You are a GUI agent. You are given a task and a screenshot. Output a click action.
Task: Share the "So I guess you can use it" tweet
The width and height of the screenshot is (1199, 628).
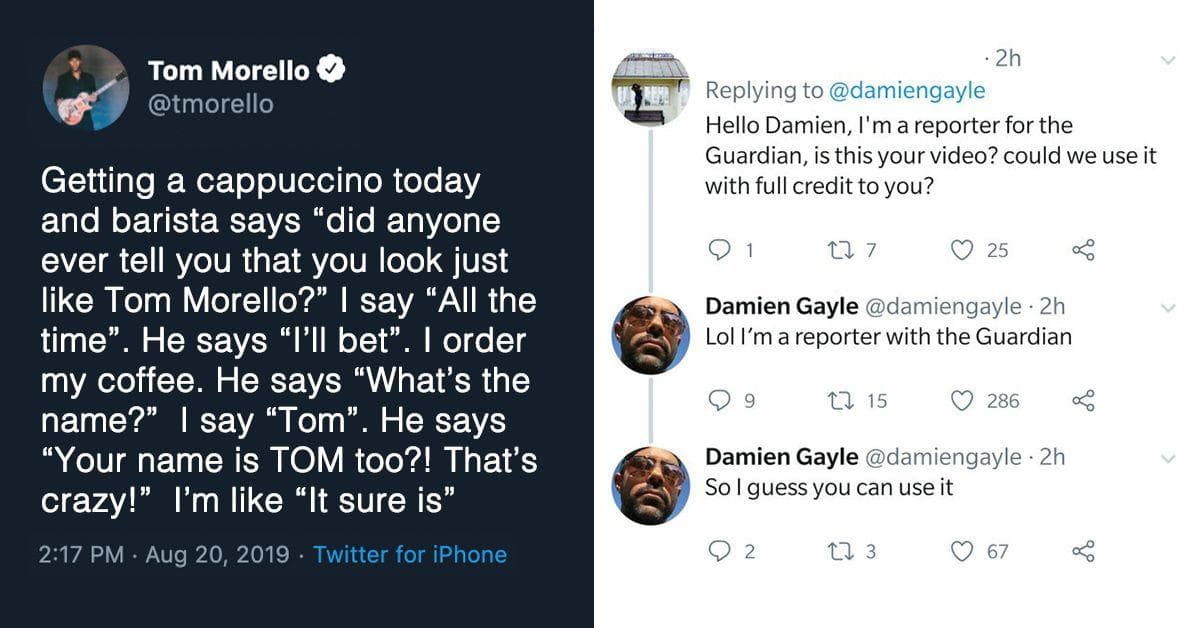click(1083, 551)
